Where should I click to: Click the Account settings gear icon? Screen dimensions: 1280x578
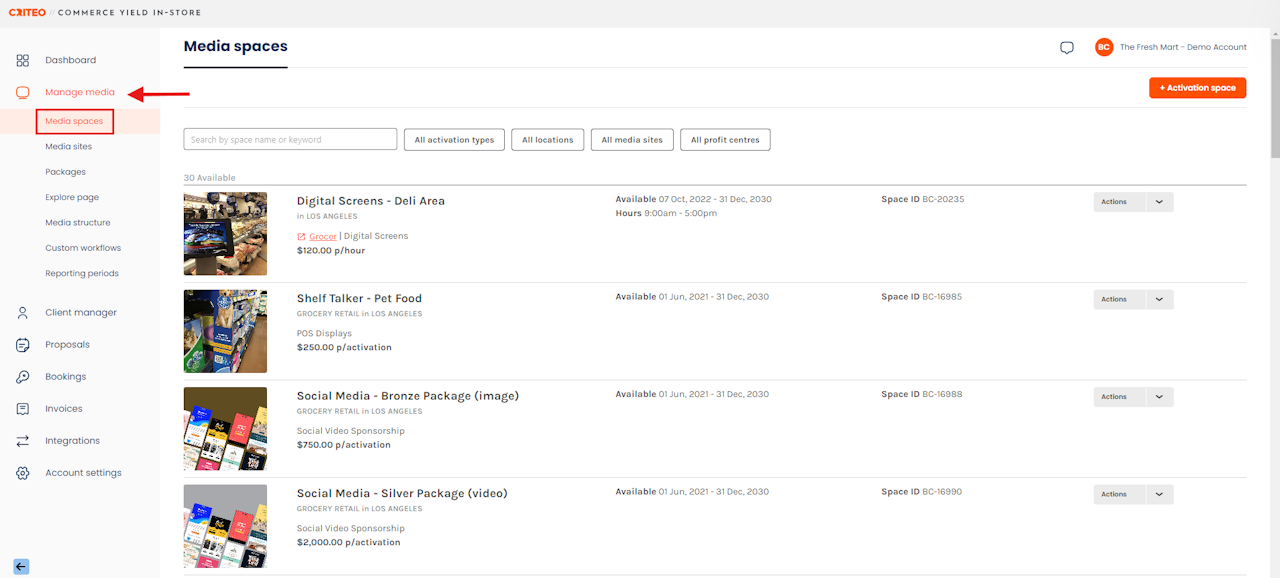[23, 473]
